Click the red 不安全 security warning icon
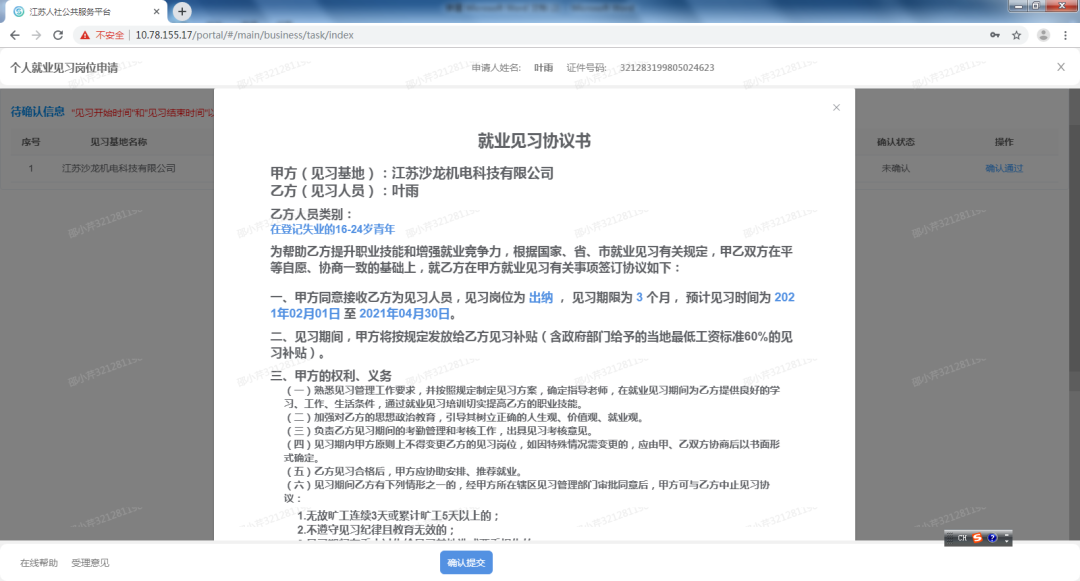Image resolution: width=1080 pixels, height=581 pixels. [86, 35]
